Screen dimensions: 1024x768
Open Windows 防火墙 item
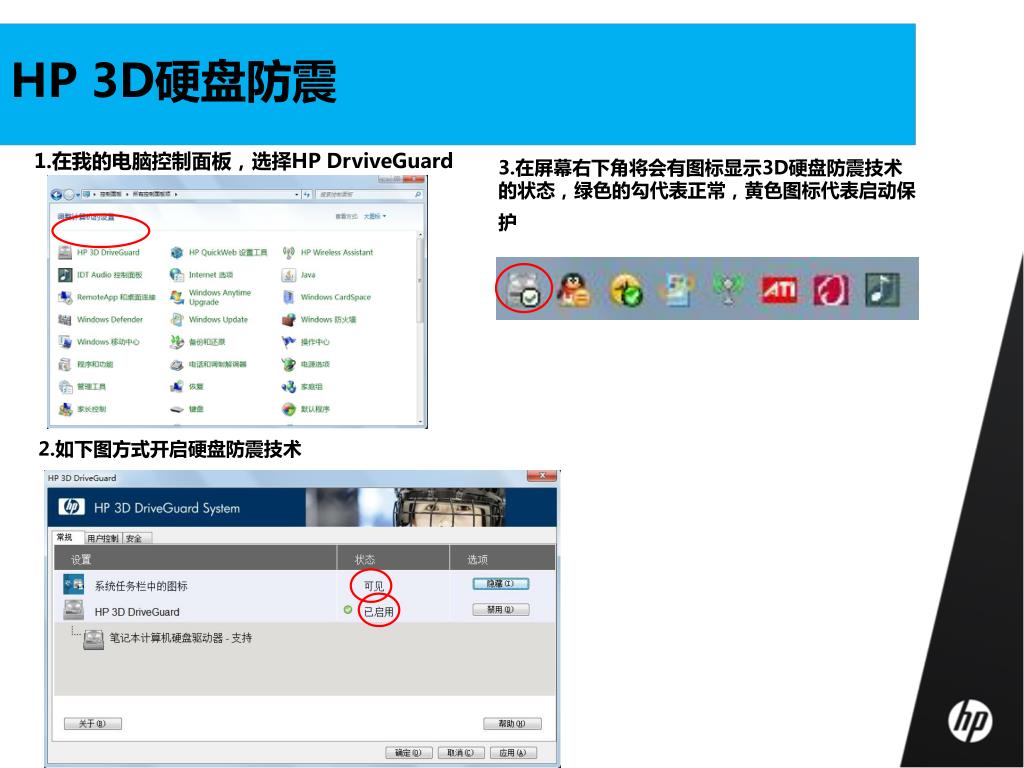tap(319, 319)
